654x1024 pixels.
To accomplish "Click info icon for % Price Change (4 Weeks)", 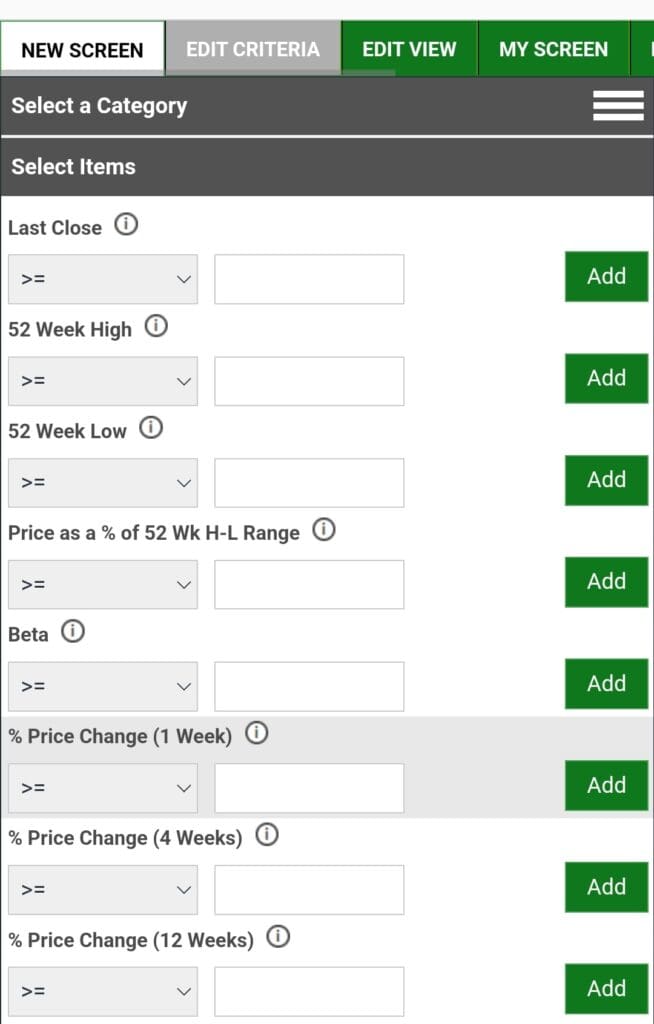I will point(267,835).
